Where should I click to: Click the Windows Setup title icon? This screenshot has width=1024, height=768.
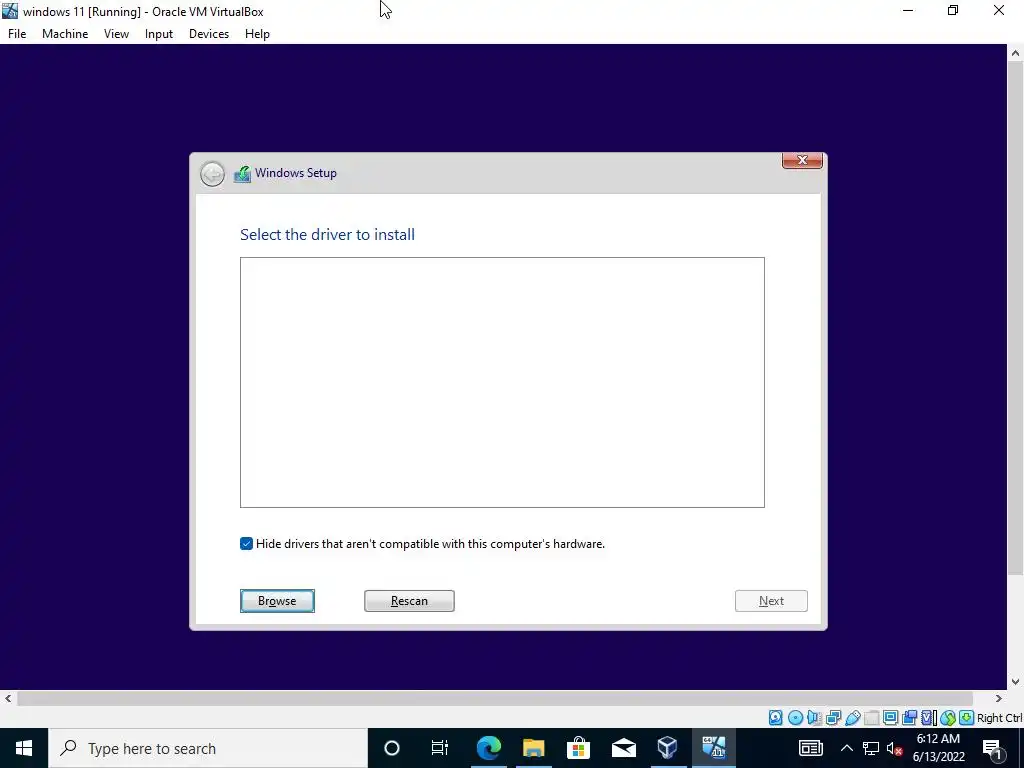(x=242, y=174)
